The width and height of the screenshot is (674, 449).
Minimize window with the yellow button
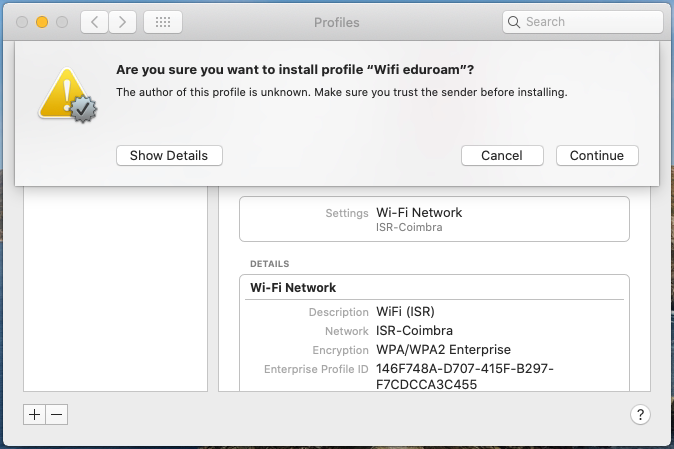click(x=42, y=22)
